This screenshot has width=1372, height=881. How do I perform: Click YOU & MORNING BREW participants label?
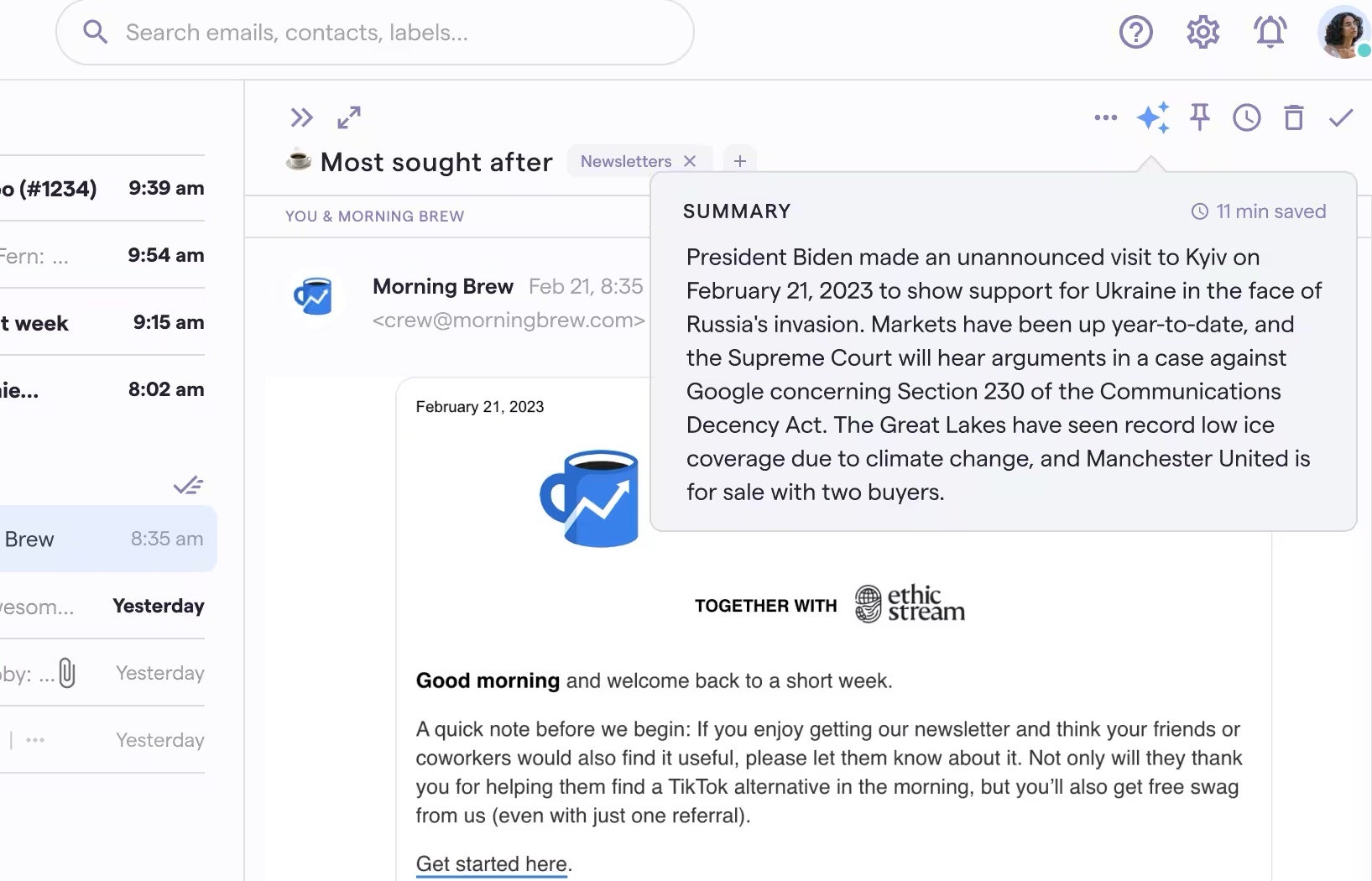point(374,216)
